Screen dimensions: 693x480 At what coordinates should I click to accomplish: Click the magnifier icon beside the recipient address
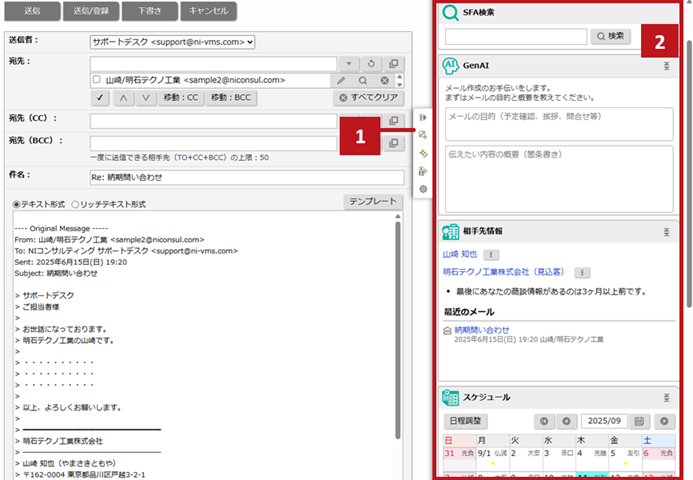pyautogui.click(x=363, y=80)
